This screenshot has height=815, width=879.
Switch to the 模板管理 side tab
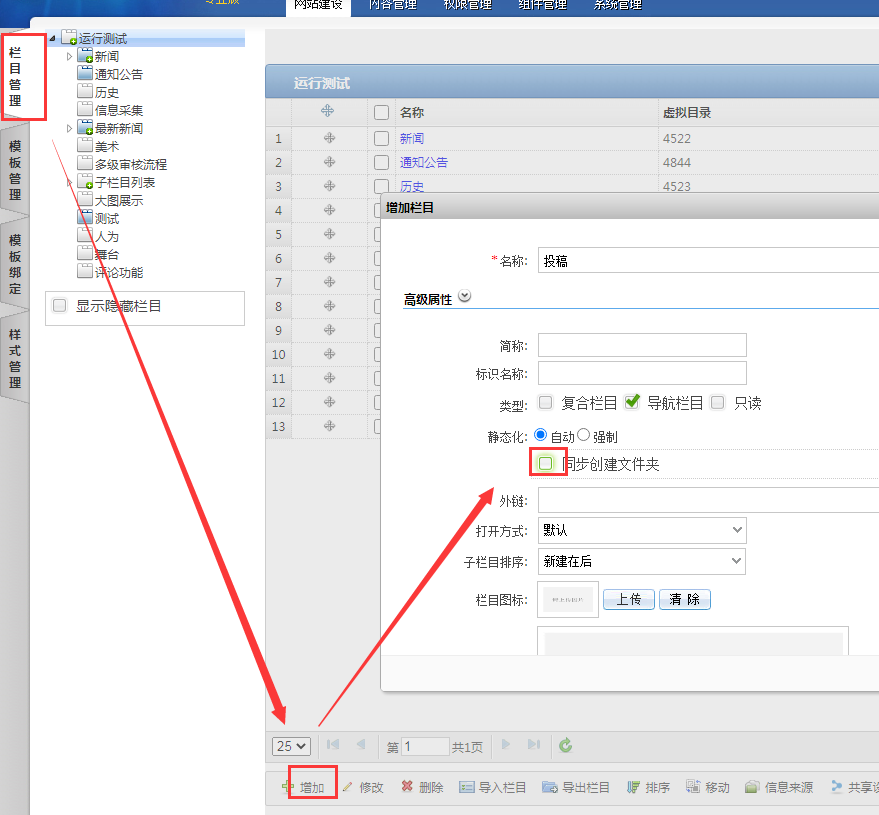15,170
